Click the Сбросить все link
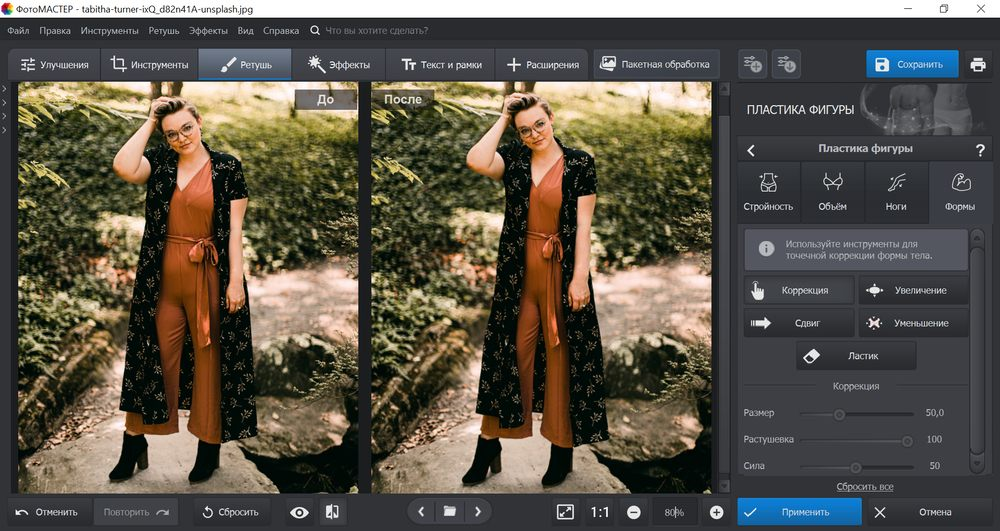The width and height of the screenshot is (1000, 531). pyautogui.click(x=865, y=486)
